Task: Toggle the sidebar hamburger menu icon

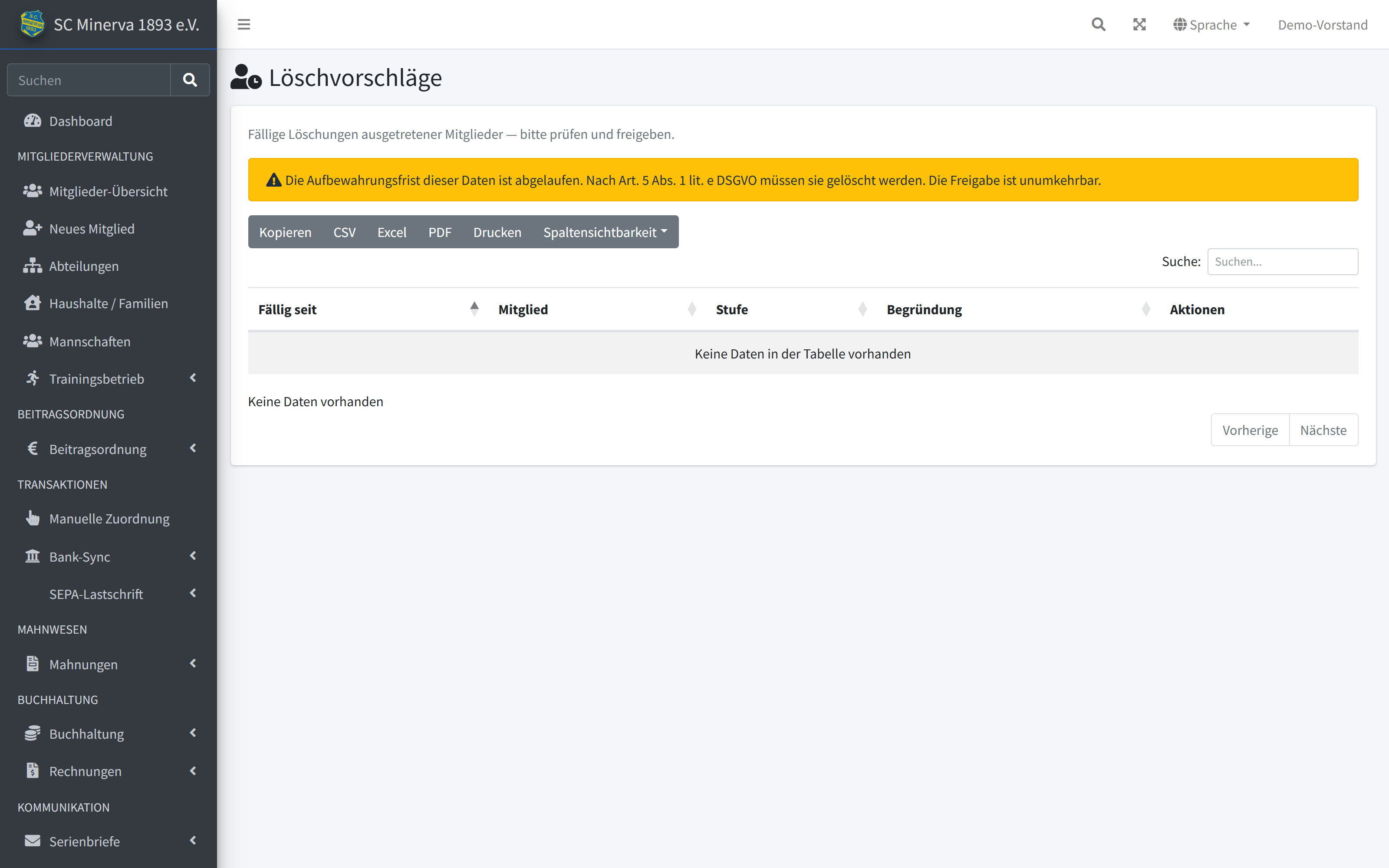Action: tap(244, 24)
